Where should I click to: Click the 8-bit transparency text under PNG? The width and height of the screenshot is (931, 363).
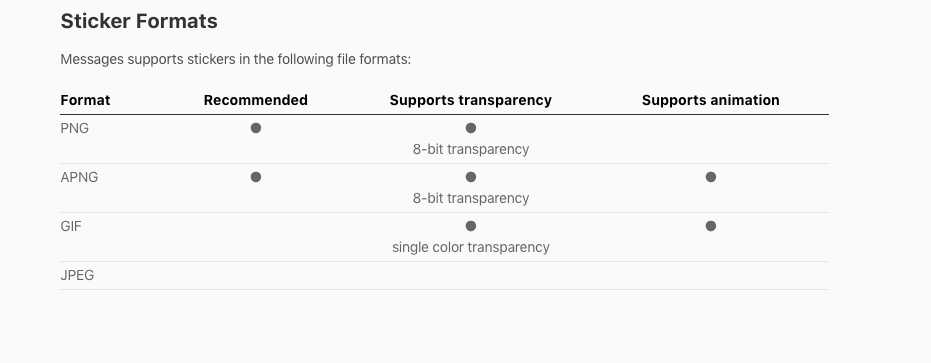(471, 149)
